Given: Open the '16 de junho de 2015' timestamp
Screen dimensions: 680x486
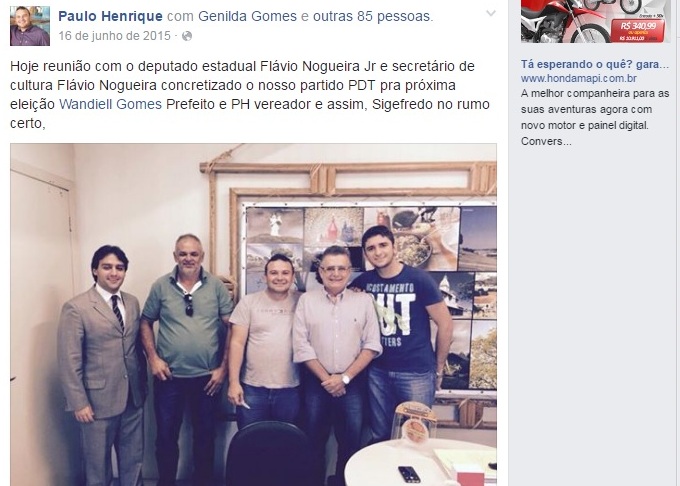Looking at the screenshot, I should (114, 36).
